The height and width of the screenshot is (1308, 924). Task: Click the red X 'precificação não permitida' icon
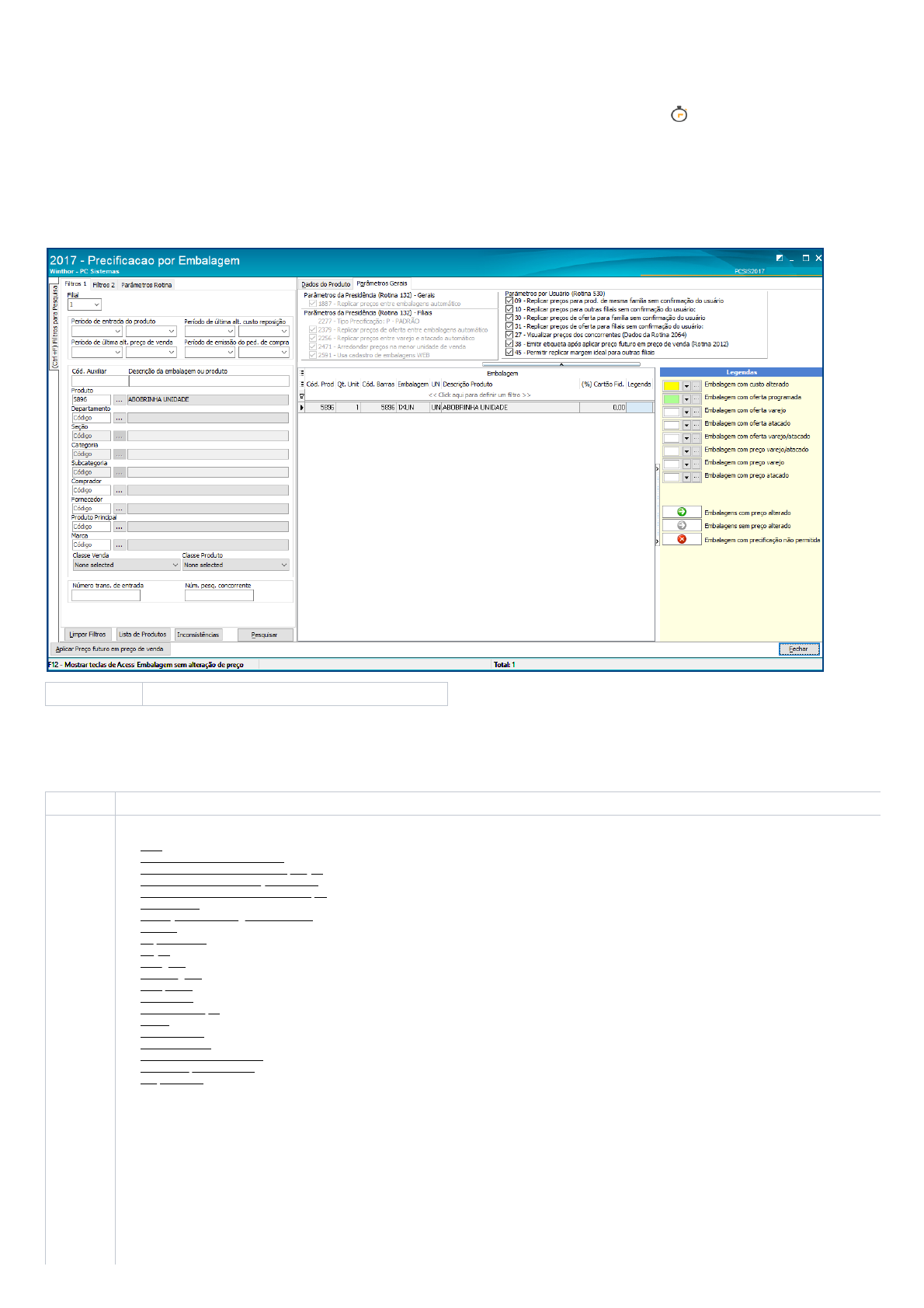pyautogui.click(x=682, y=539)
